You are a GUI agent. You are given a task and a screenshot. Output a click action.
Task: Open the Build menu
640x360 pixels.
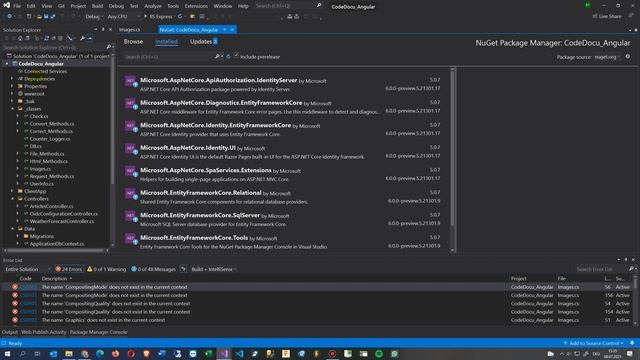(97, 6)
